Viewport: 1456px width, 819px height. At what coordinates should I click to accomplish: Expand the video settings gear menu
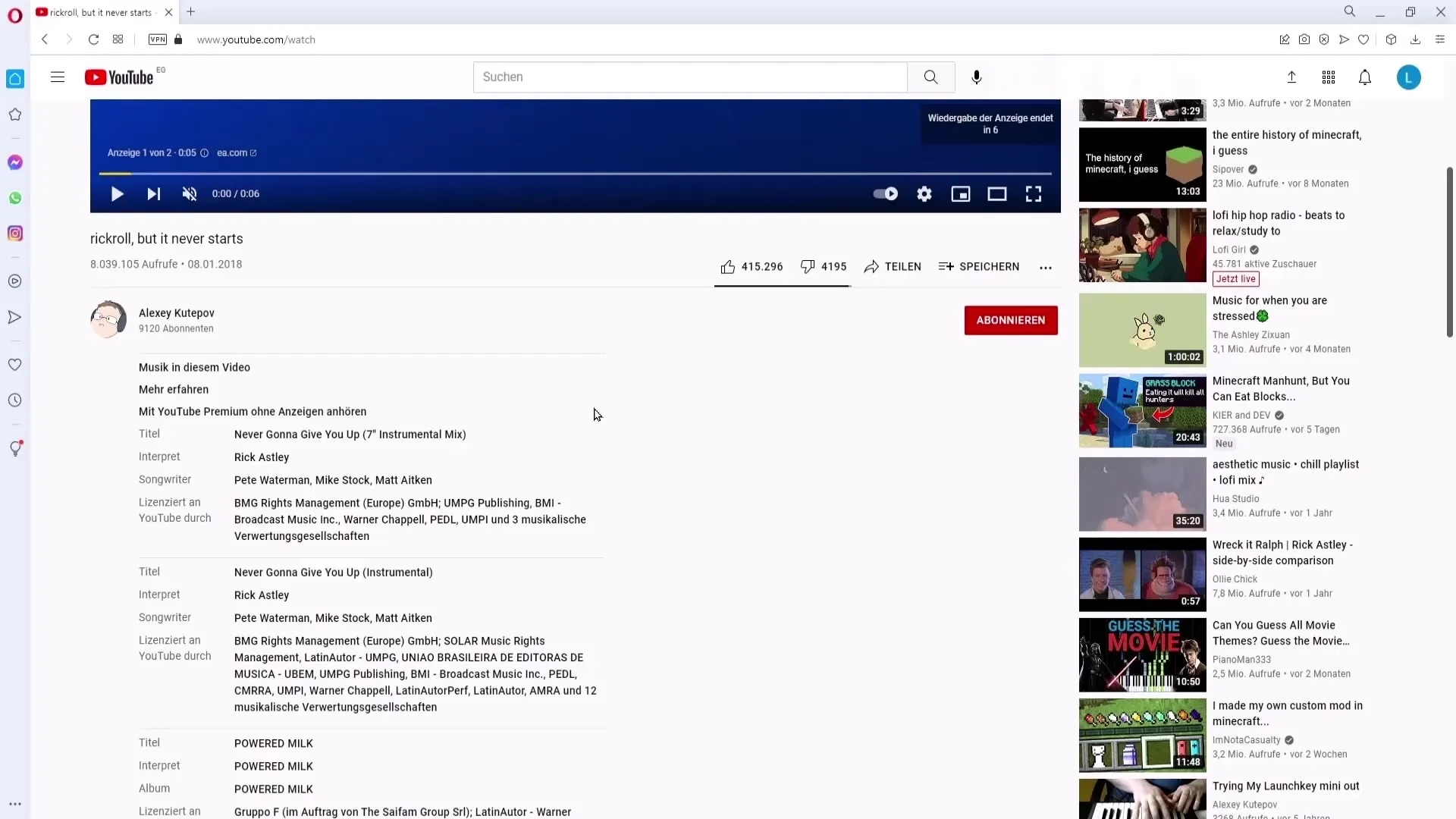(x=924, y=193)
